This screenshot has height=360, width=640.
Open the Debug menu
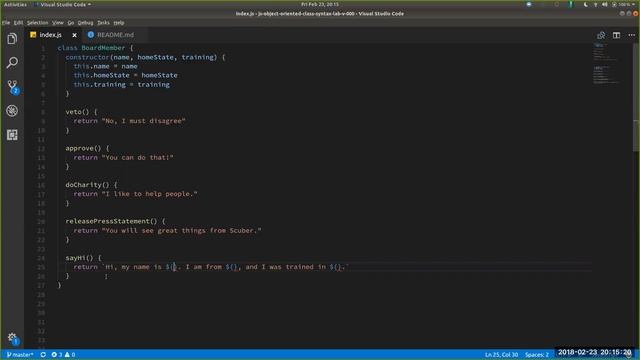click(85, 23)
